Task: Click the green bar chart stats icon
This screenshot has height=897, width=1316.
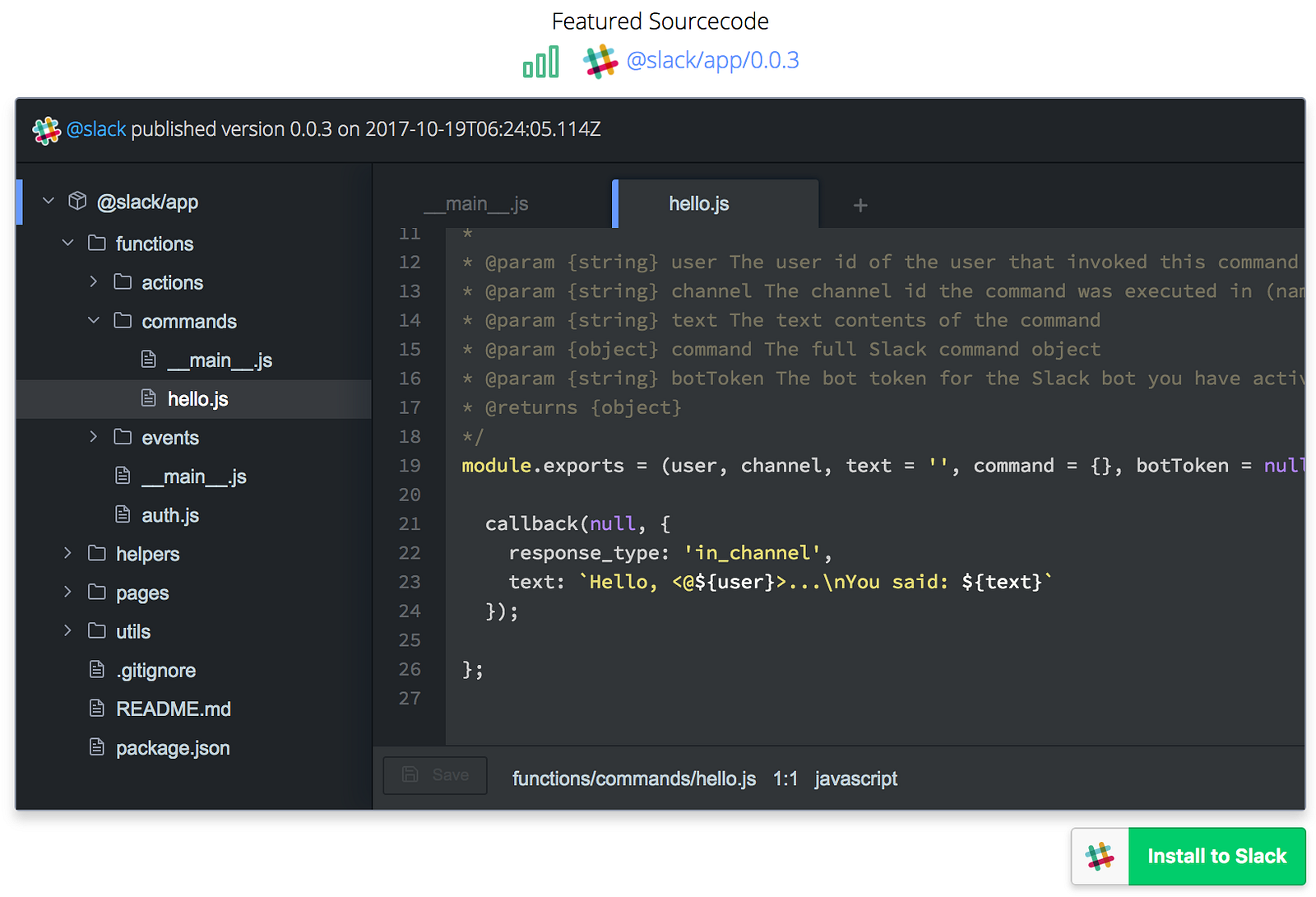Action: tap(541, 62)
